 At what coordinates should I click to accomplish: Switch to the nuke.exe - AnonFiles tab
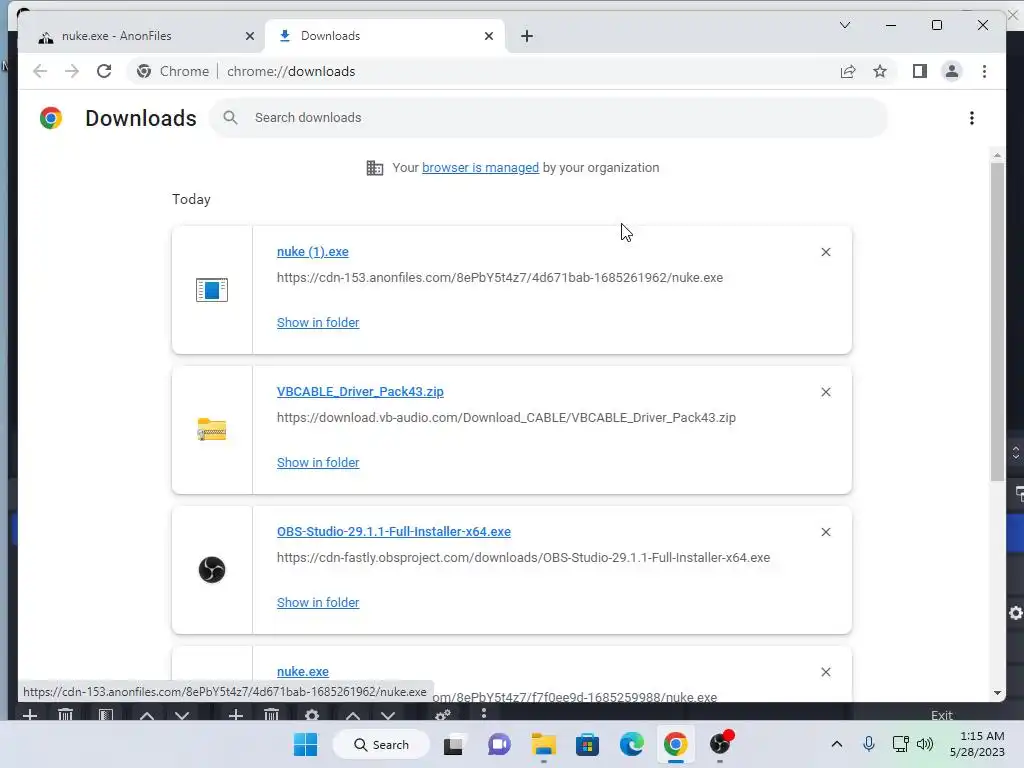tap(143, 36)
